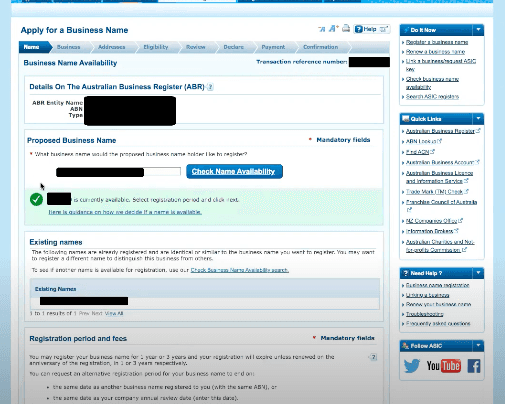Open Australian Business Account quick link
Screen dimensions: 505x404
tap(440, 162)
